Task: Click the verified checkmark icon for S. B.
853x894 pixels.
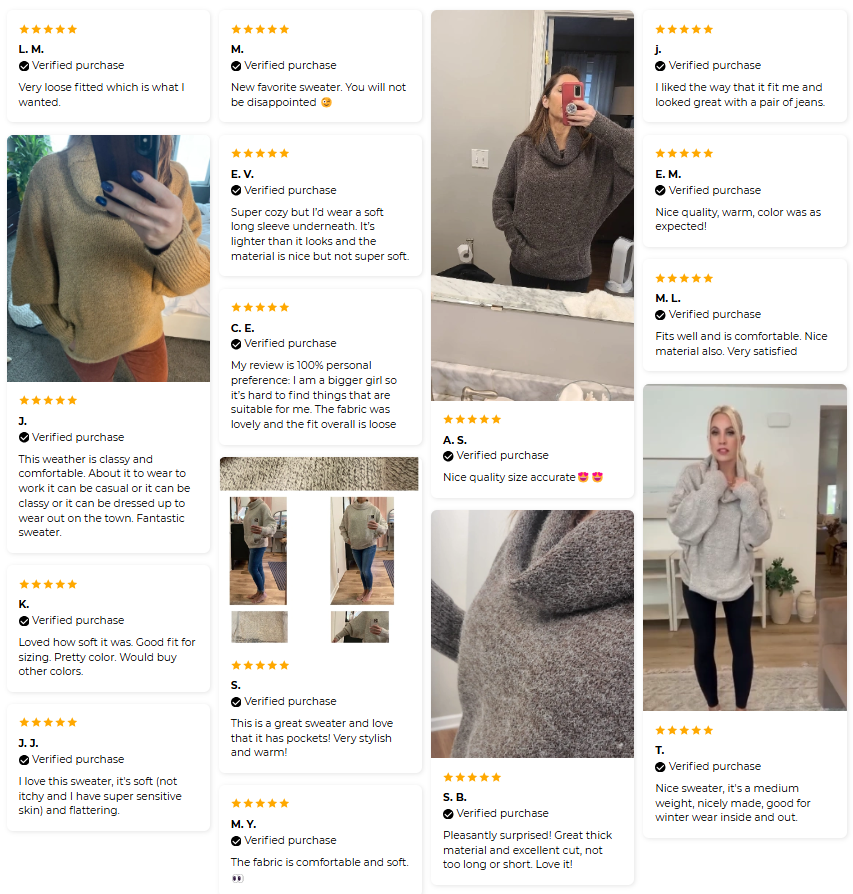Action: [448, 814]
